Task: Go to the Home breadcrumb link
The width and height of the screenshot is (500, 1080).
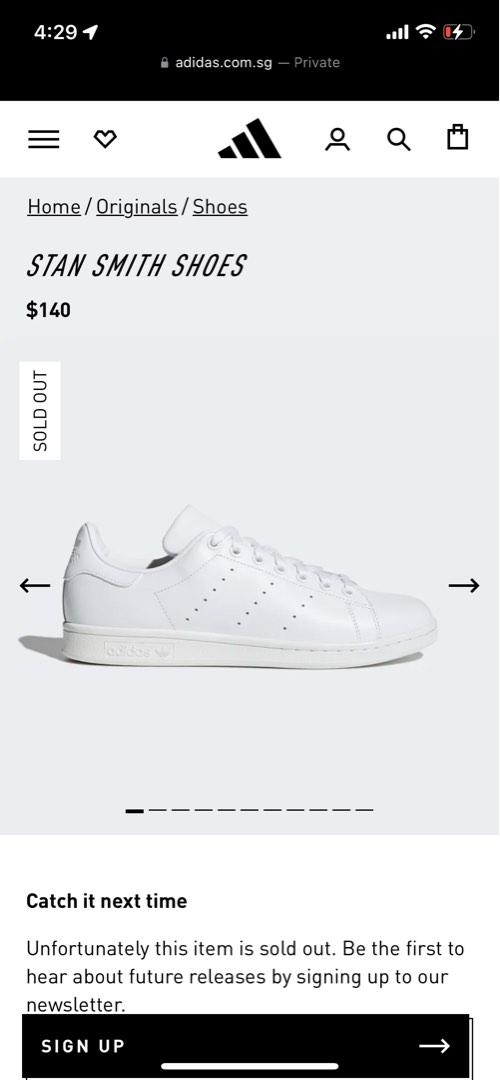Action: [54, 207]
